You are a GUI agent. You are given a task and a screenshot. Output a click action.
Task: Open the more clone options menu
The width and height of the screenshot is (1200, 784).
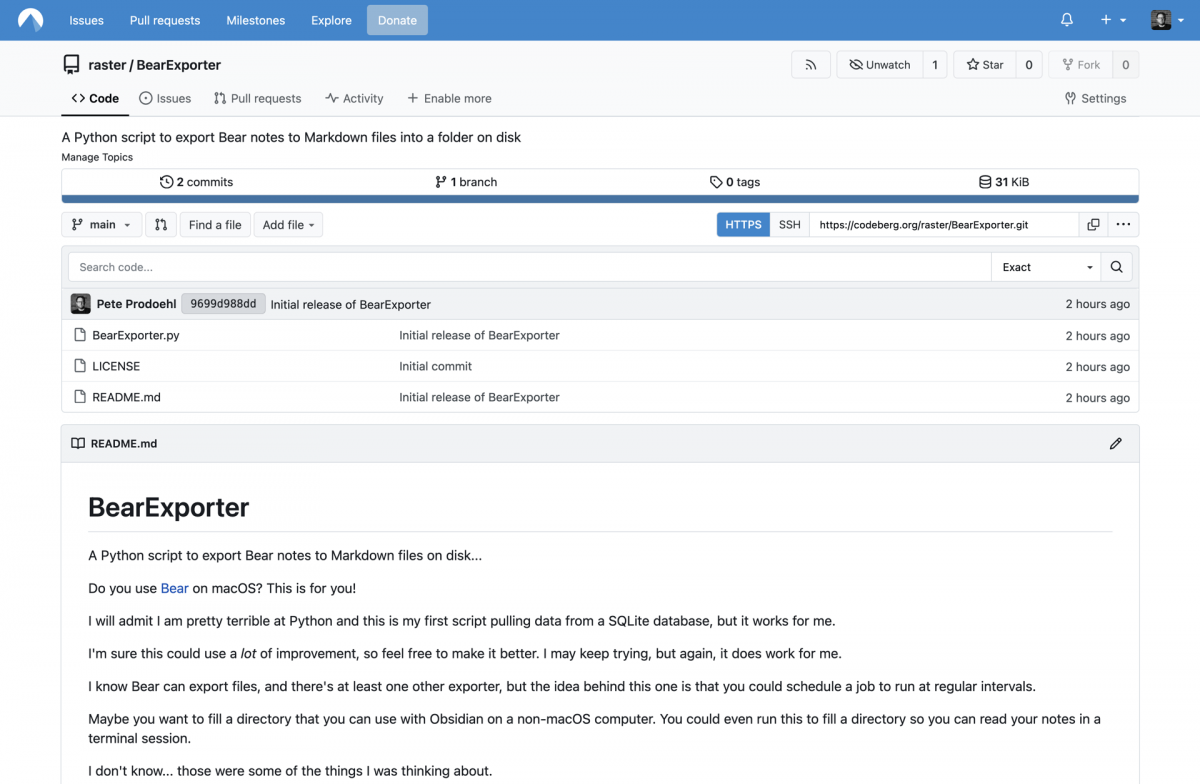(1123, 225)
